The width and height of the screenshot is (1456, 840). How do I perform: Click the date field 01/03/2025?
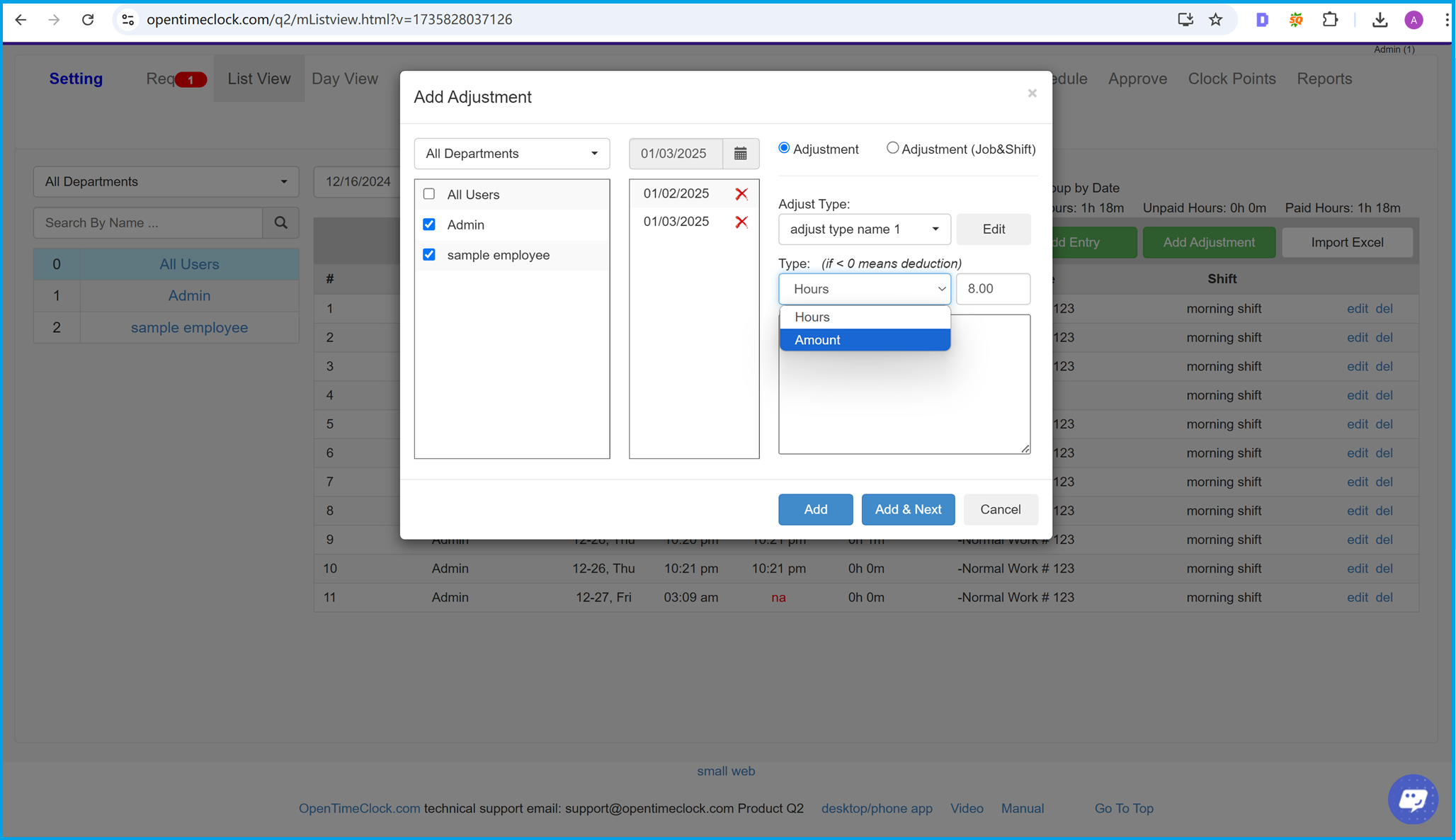click(x=676, y=154)
